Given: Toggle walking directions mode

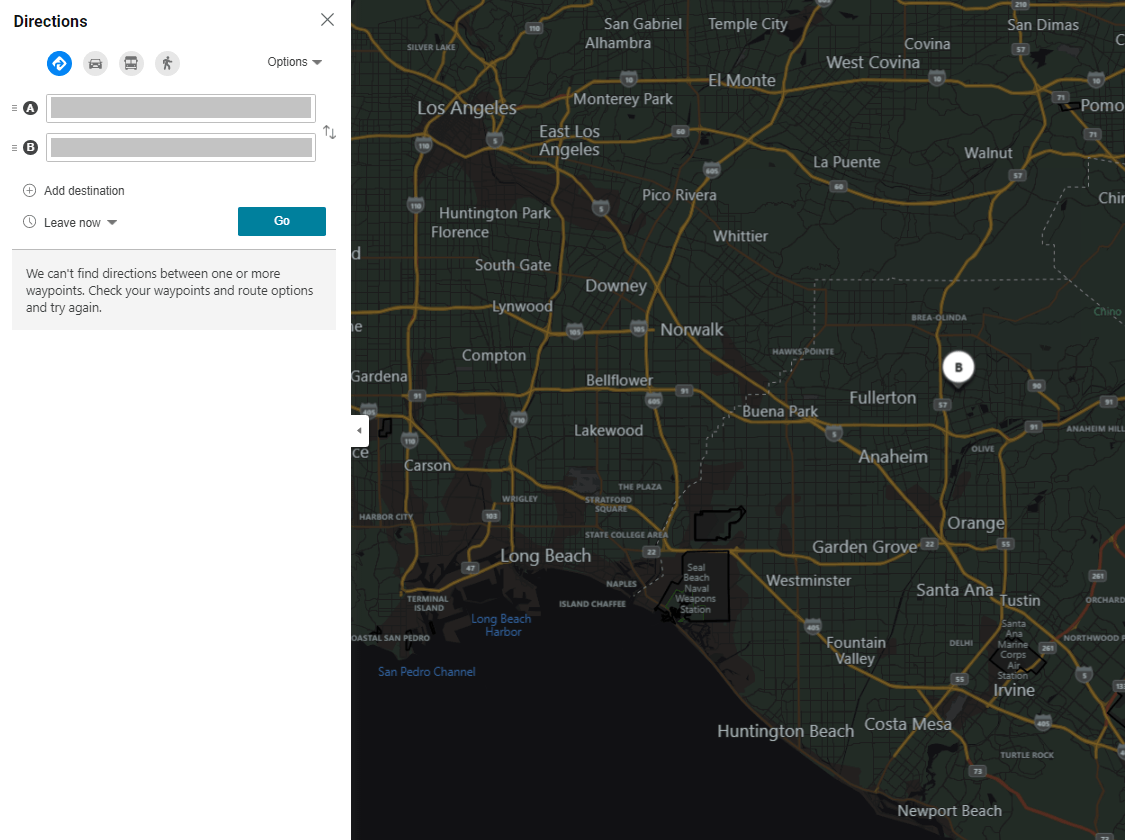Looking at the screenshot, I should [x=167, y=63].
